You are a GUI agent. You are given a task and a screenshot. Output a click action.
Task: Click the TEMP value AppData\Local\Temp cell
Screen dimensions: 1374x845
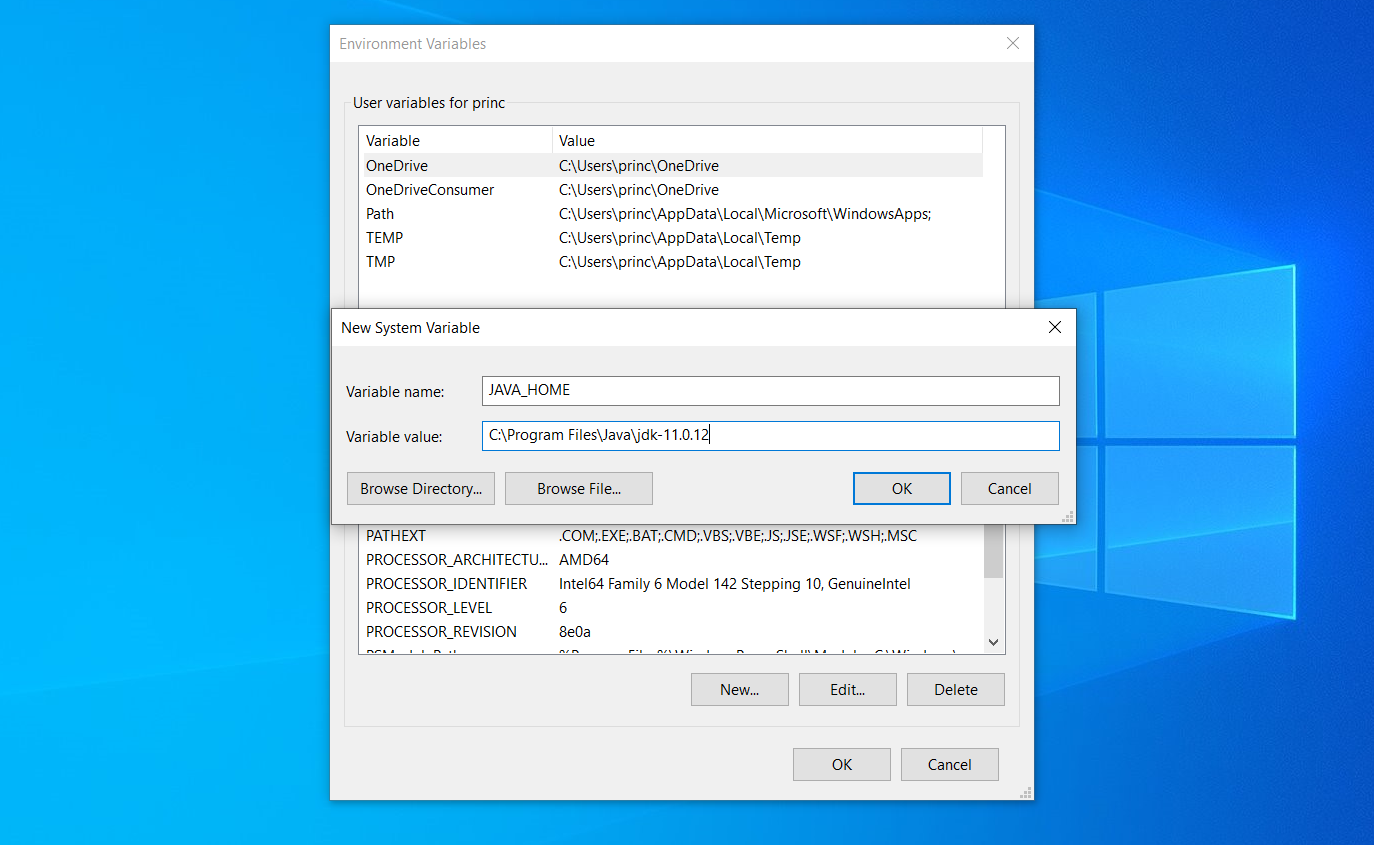click(680, 238)
